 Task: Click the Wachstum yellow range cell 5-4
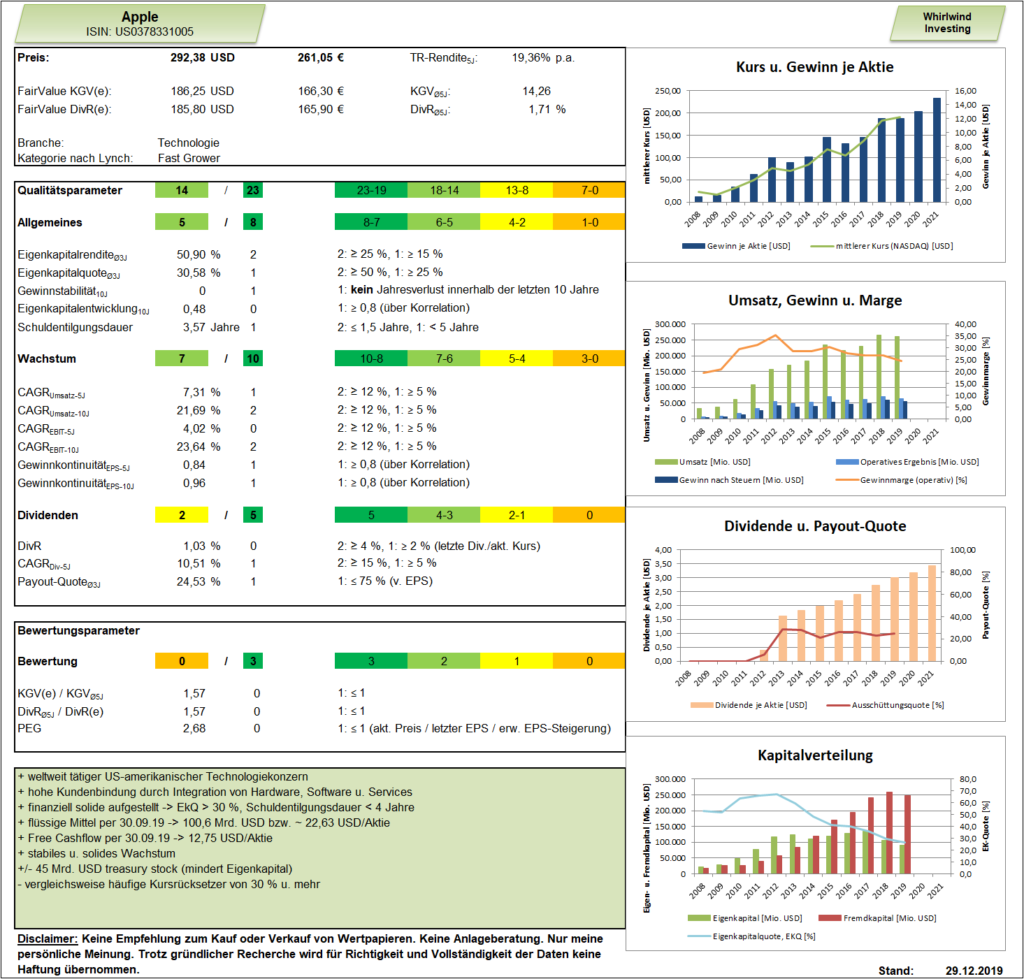pos(517,359)
